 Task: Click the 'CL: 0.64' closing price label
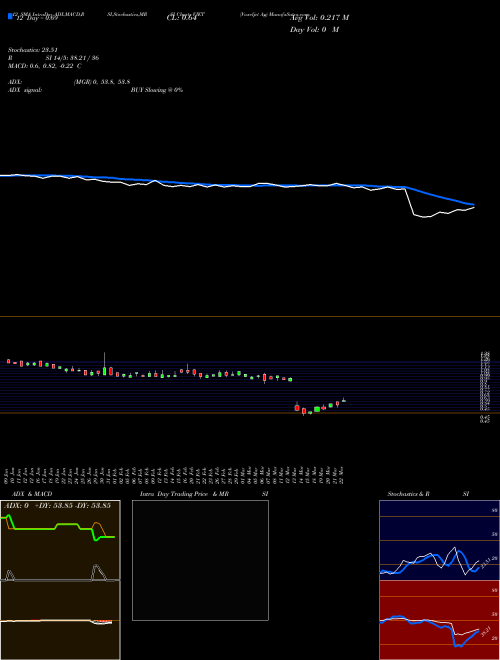(x=182, y=18)
